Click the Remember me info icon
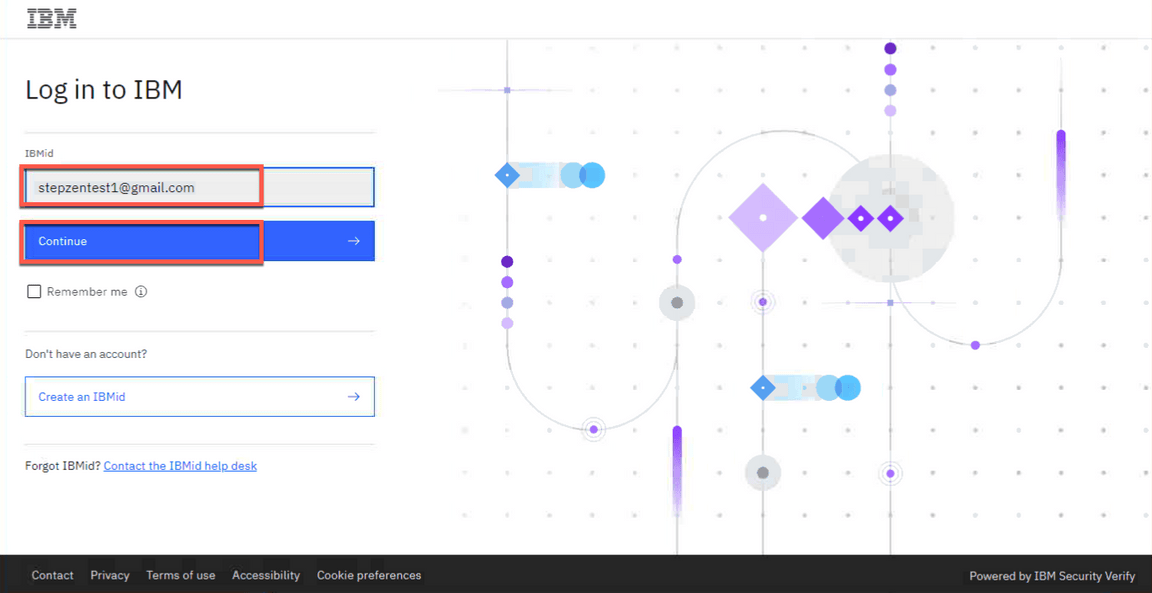The height and width of the screenshot is (593, 1152). pos(142,292)
